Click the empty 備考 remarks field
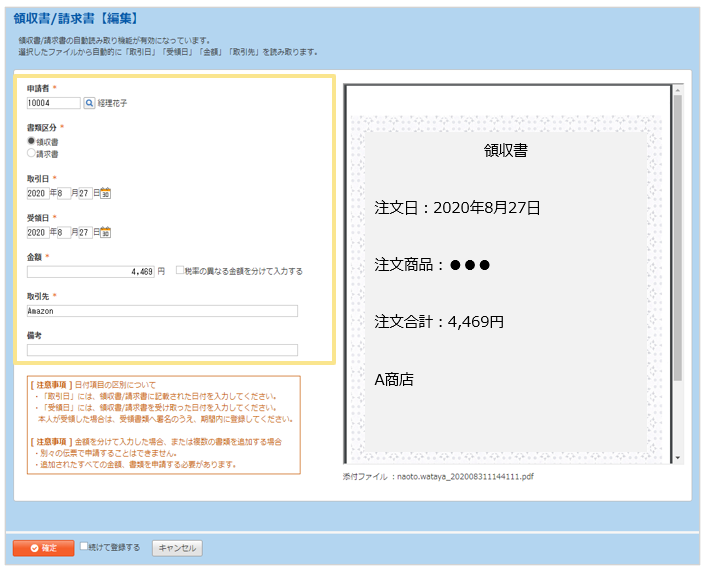This screenshot has height=571, width=705. (x=162, y=350)
